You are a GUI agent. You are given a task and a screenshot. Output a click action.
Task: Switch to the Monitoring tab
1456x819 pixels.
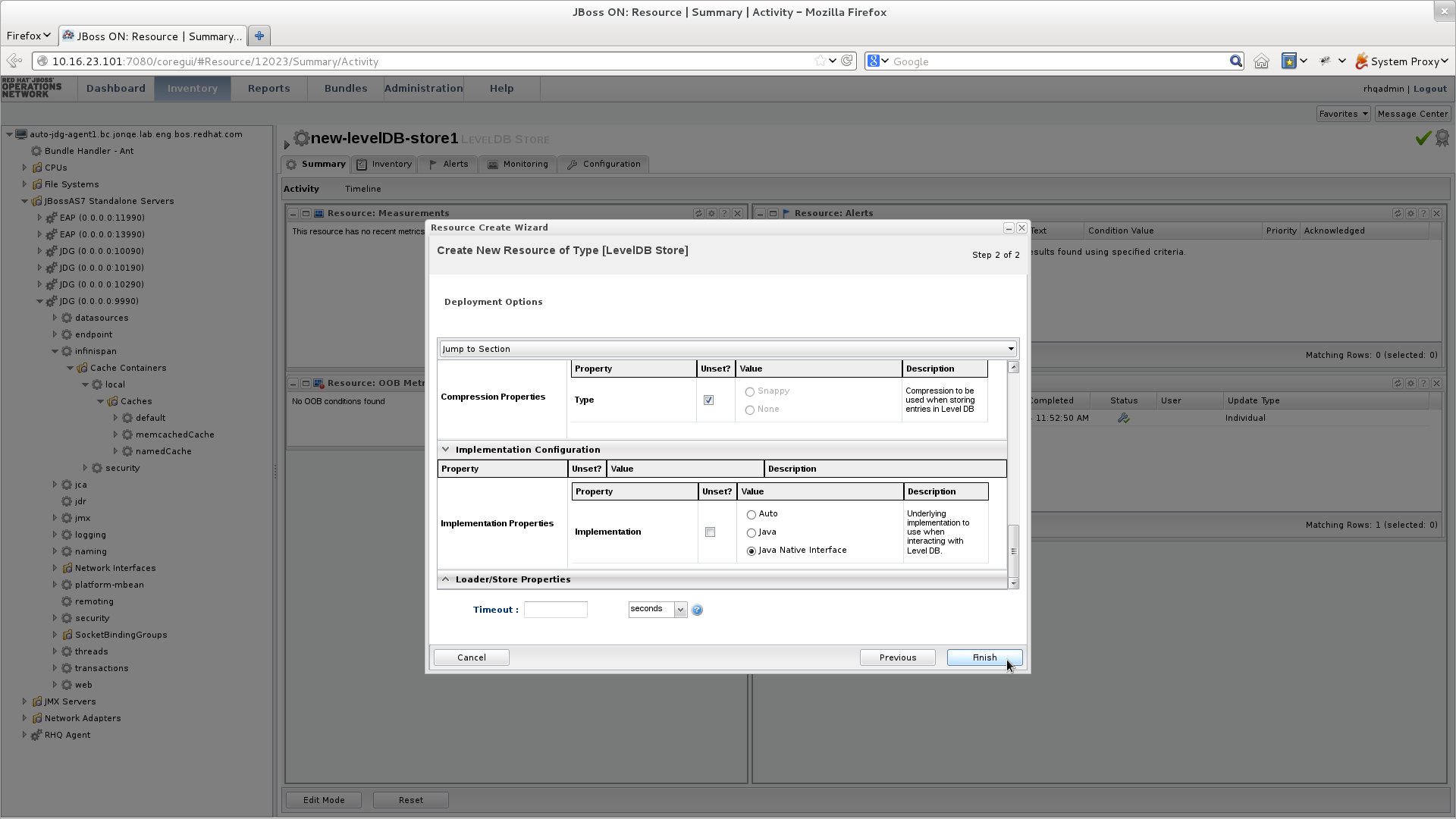(525, 163)
